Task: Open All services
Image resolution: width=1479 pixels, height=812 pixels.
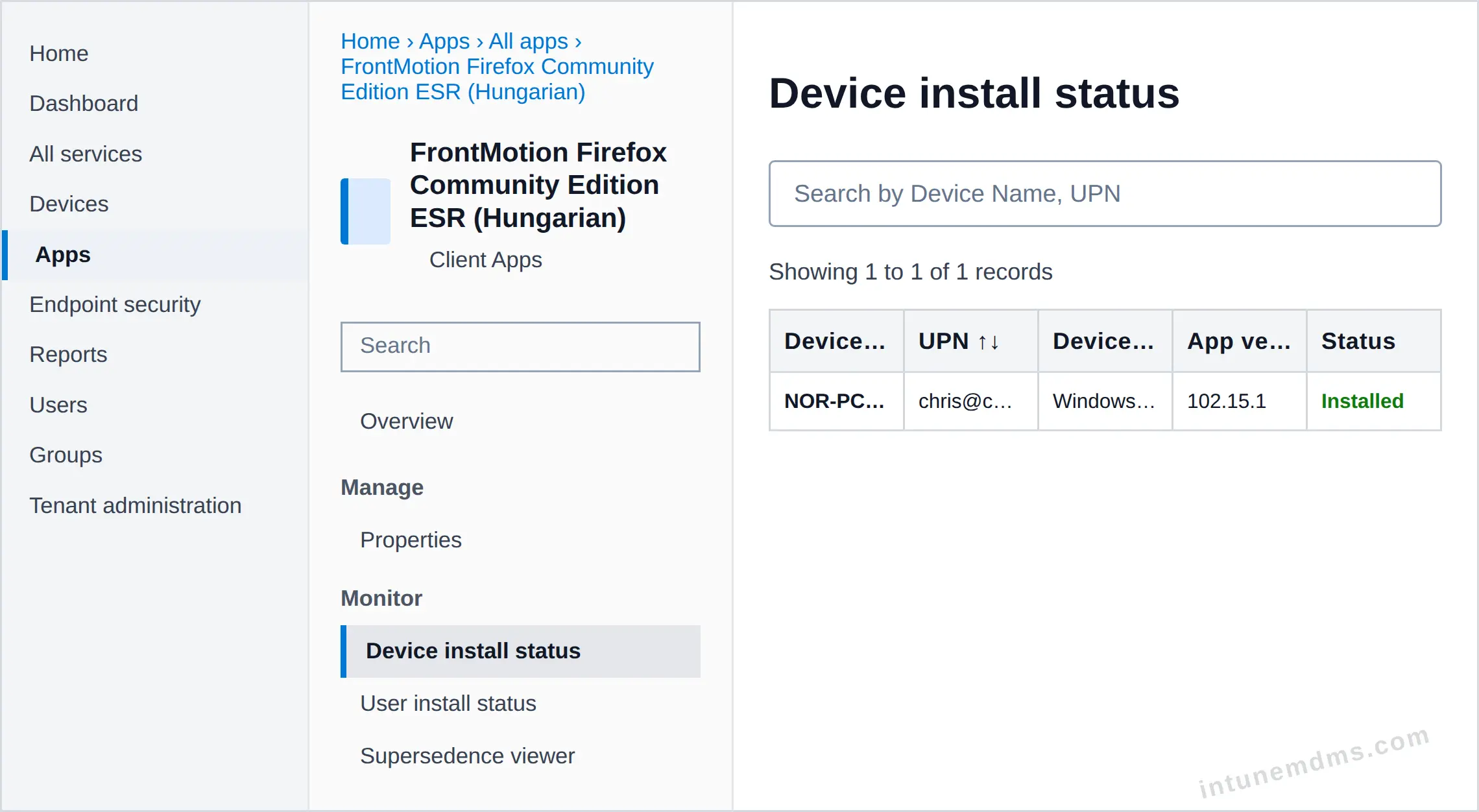Action: [x=86, y=154]
